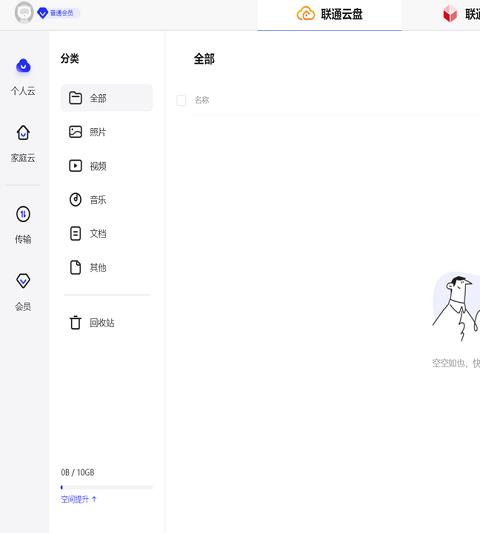The width and height of the screenshot is (480, 533).
Task: Click the 空间提升 upgrade link
Action: coord(79,499)
